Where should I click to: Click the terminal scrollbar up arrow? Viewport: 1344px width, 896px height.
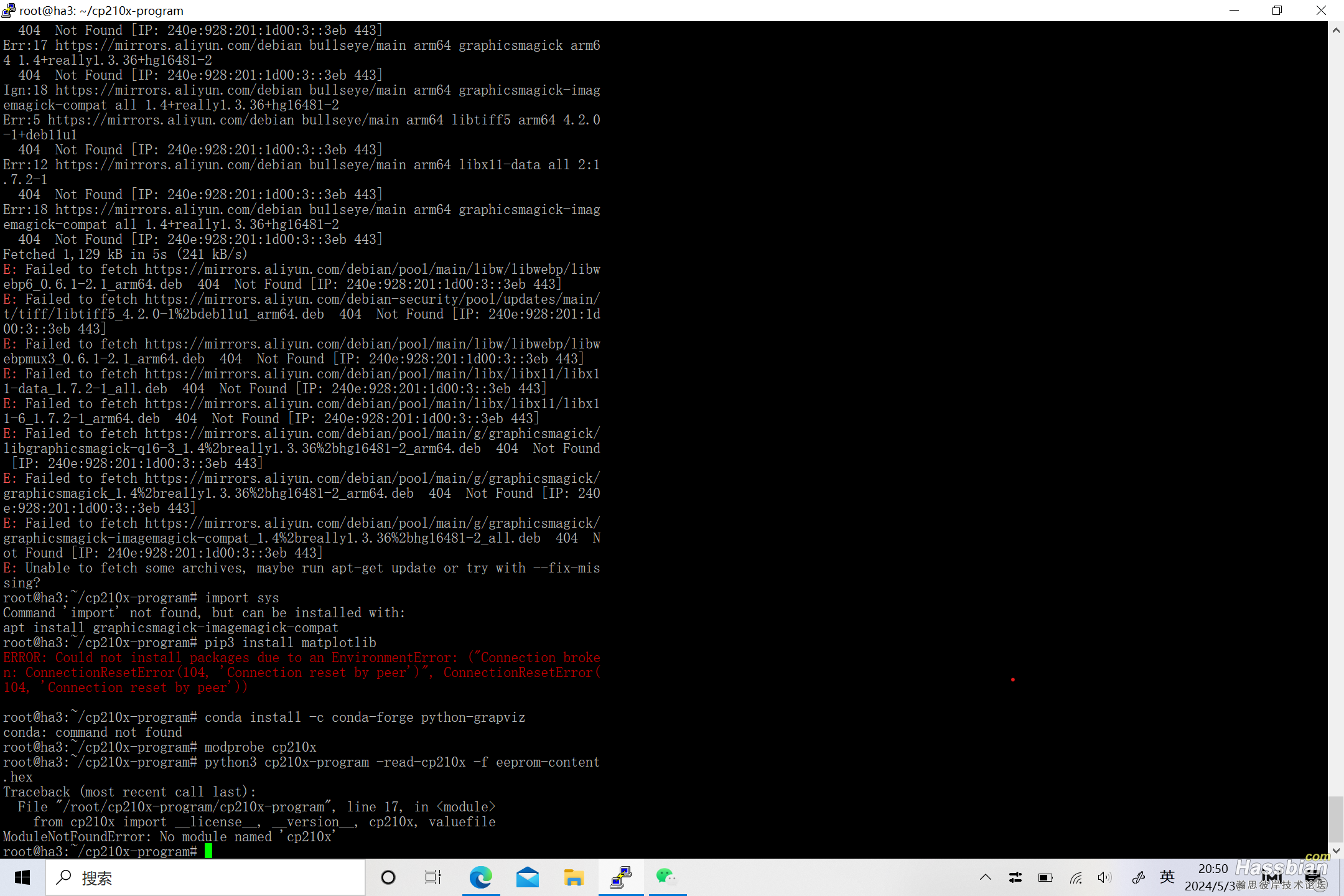tap(1336, 30)
